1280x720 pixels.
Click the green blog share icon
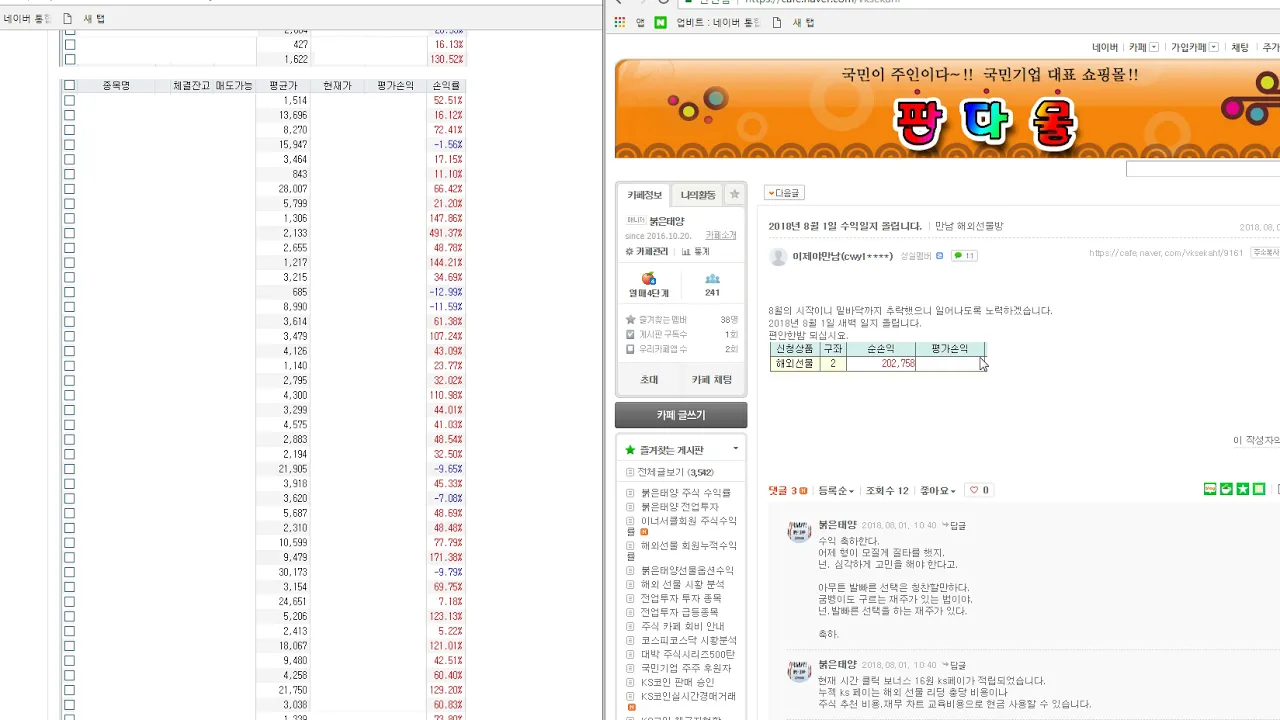[1210, 489]
